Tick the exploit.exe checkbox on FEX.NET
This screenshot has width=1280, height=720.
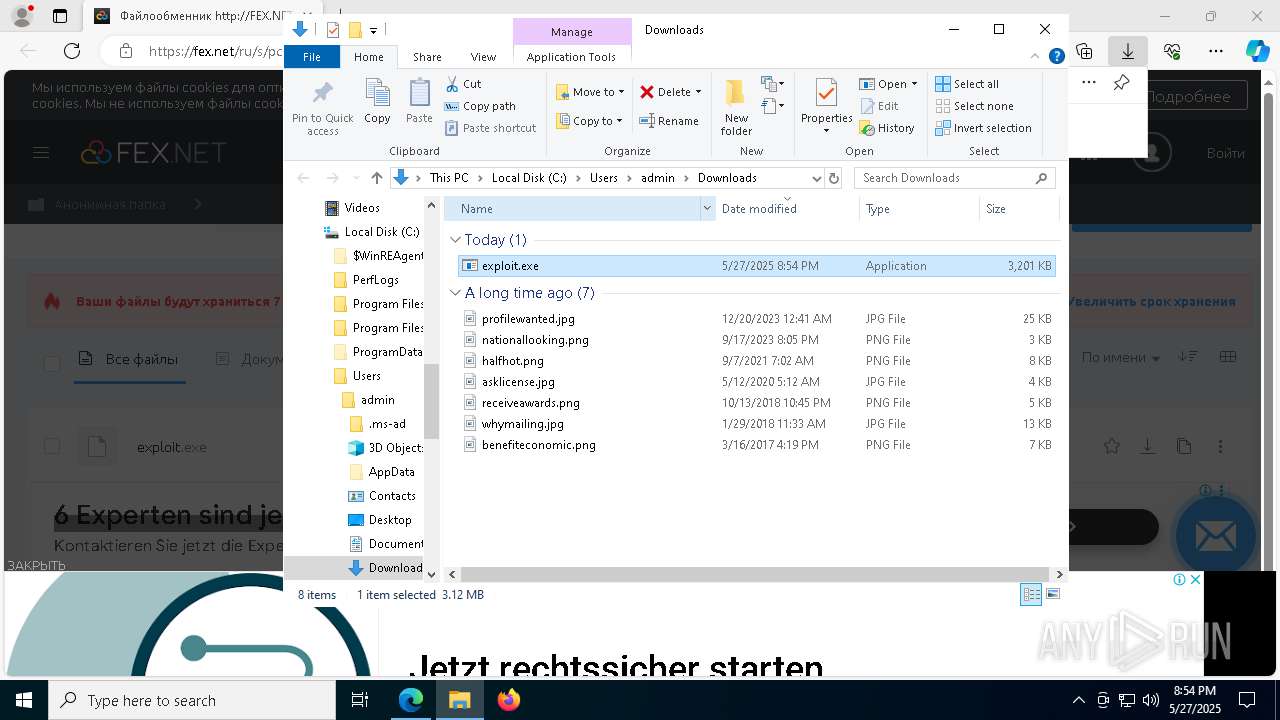tap(52, 447)
